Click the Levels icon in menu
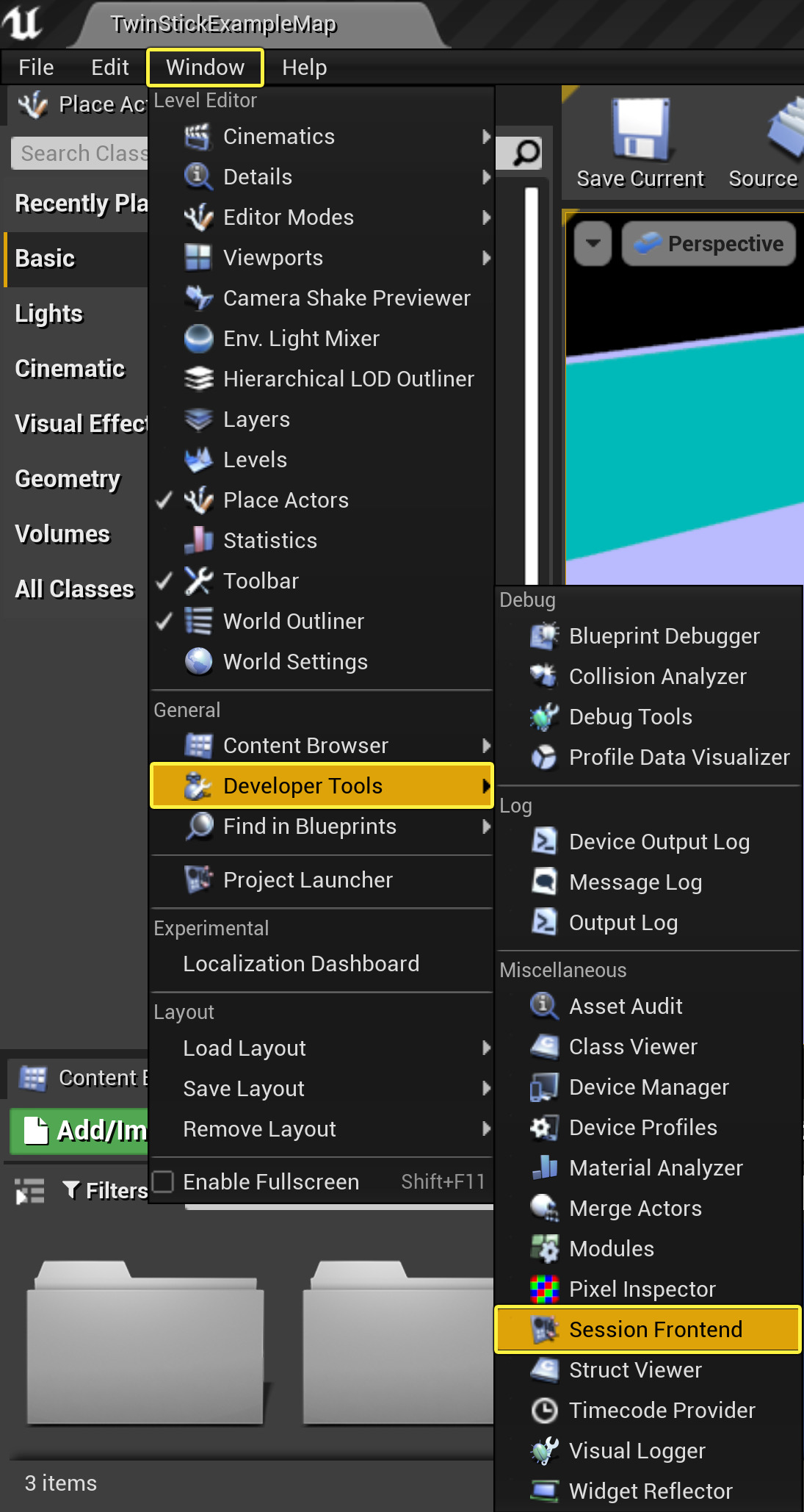This screenshot has height=1512, width=804. [x=198, y=460]
